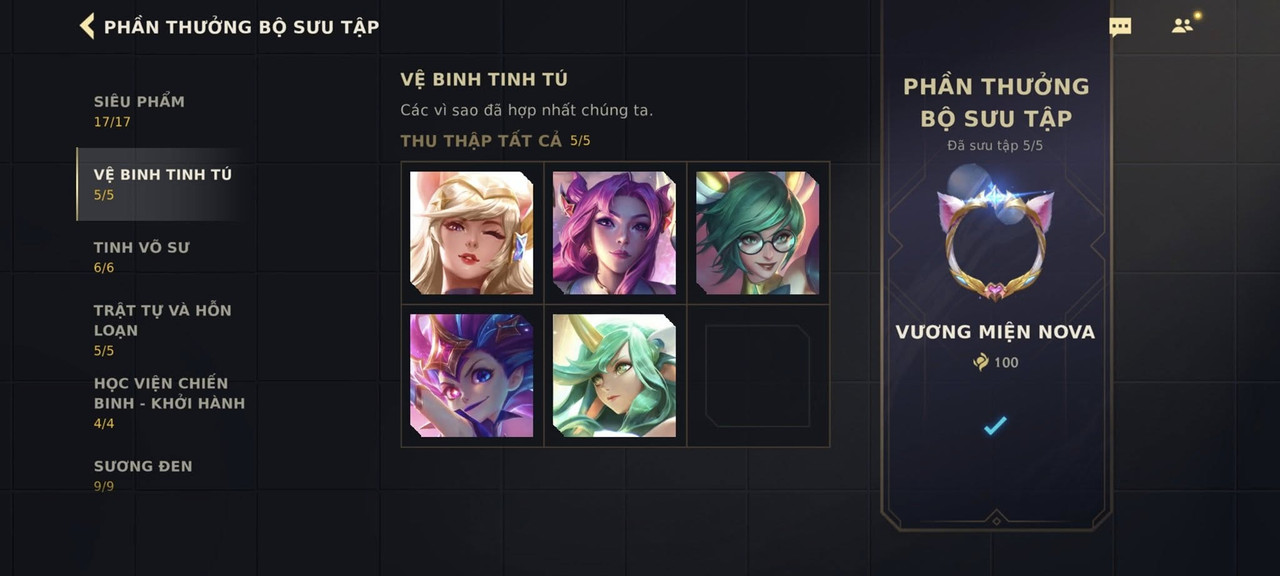The width and height of the screenshot is (1280, 576).
Task: Select the green-haired champion with glasses portrait
Action: click(x=758, y=233)
